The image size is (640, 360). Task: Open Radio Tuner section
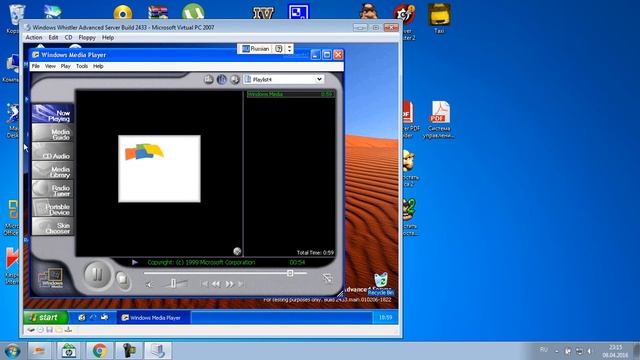coord(53,190)
